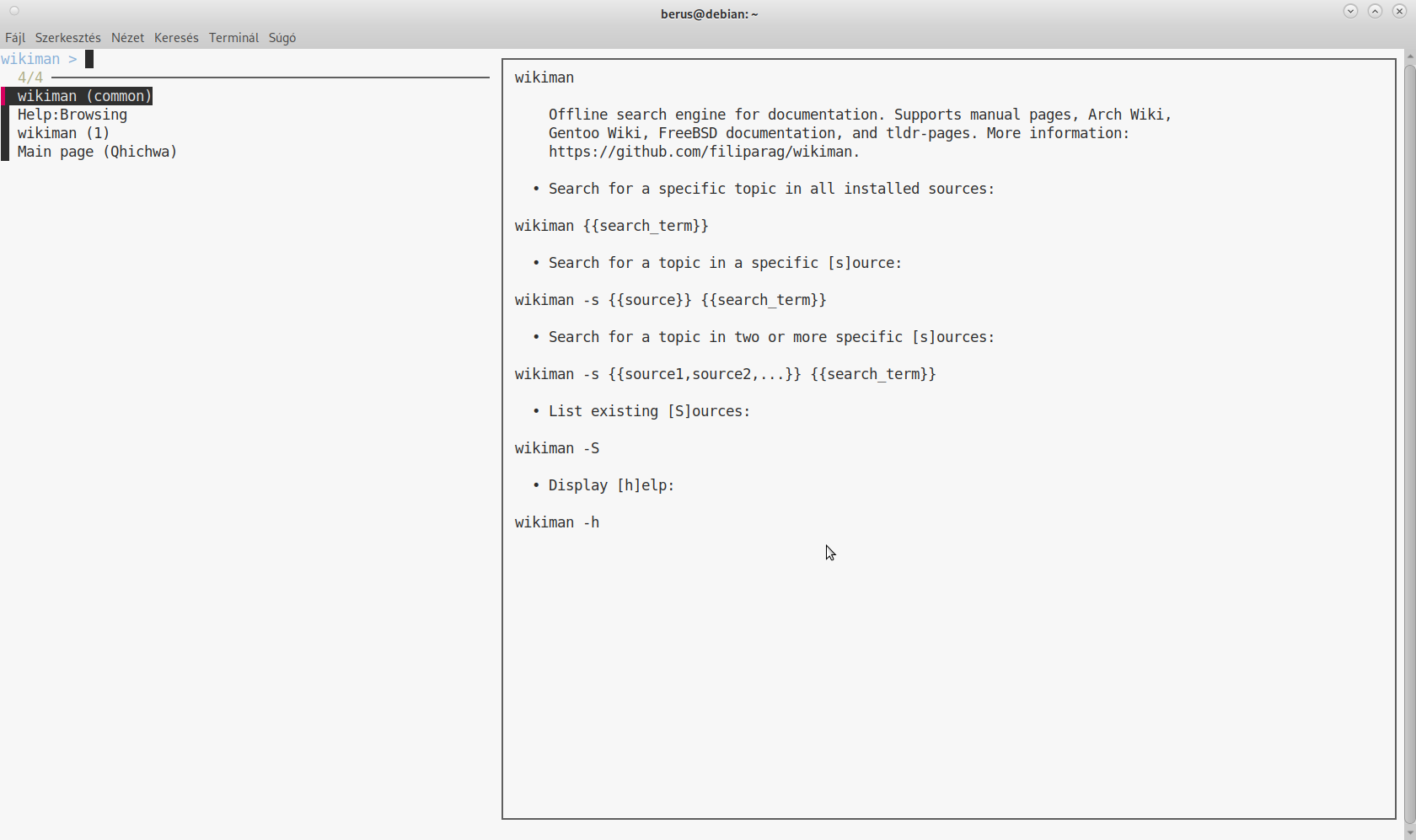The height and width of the screenshot is (840, 1416).
Task: Click the github.com/filiparag/wikiman URL
Action: (x=704, y=152)
